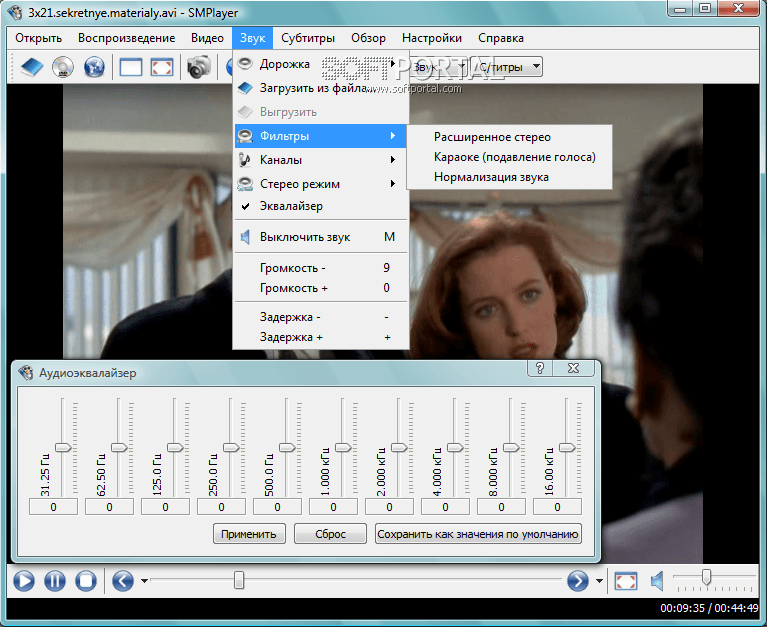
Task: Open URL globe toolbar icon
Action: 94,67
